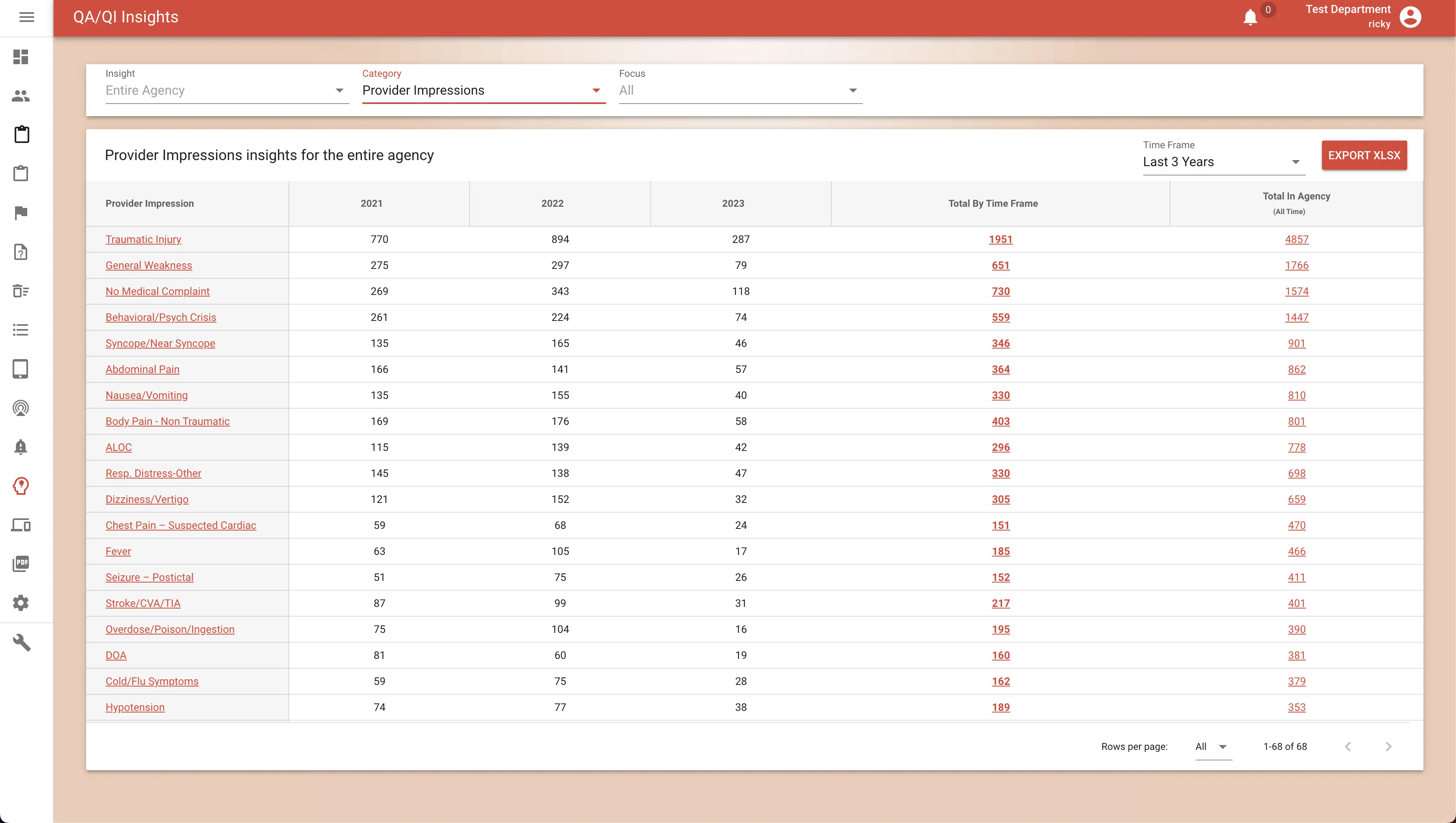Open the Syncope/Near Syncope link
The width and height of the screenshot is (1456, 823).
(x=160, y=343)
